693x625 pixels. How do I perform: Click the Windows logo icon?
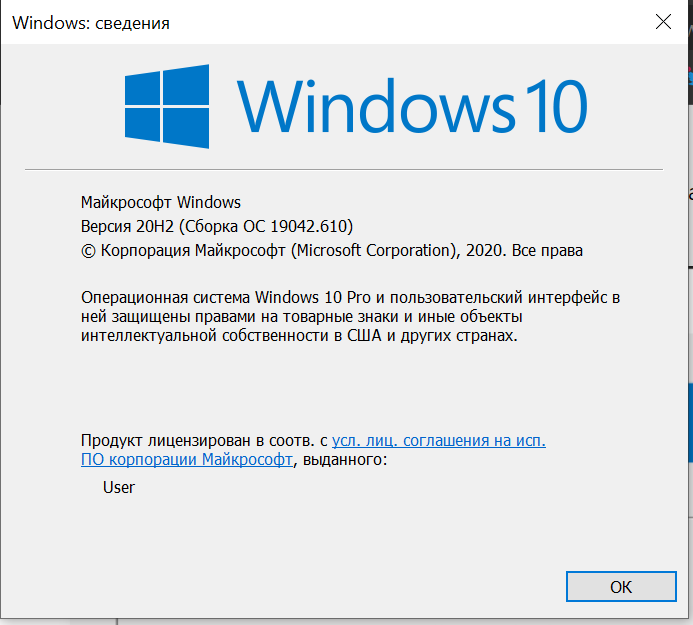167,106
